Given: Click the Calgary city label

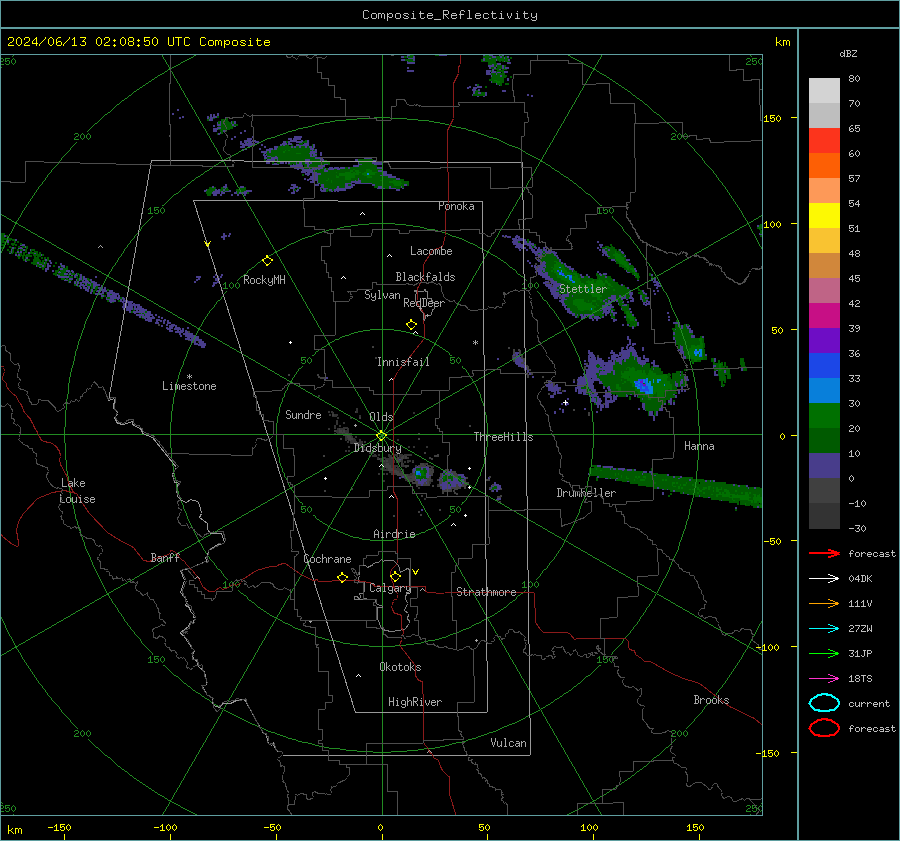Looking at the screenshot, I should (390, 588).
